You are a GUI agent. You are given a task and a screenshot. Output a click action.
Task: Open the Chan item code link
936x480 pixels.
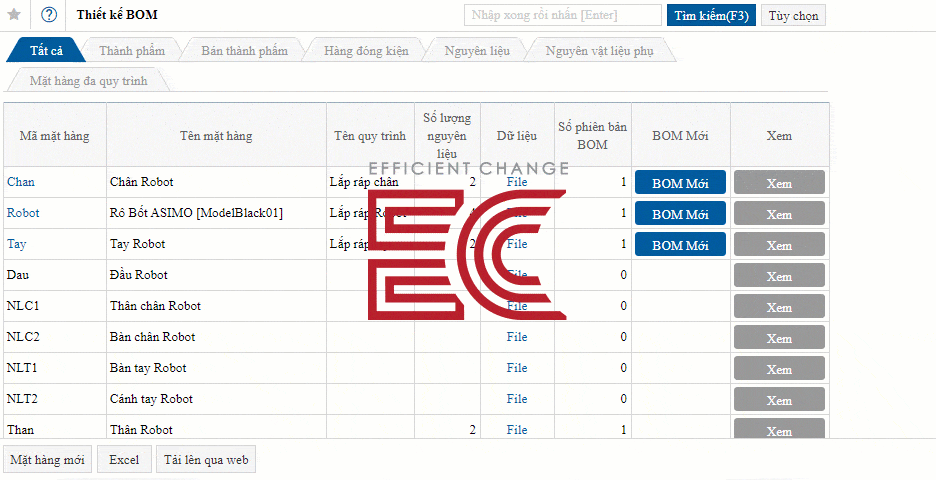coord(21,181)
